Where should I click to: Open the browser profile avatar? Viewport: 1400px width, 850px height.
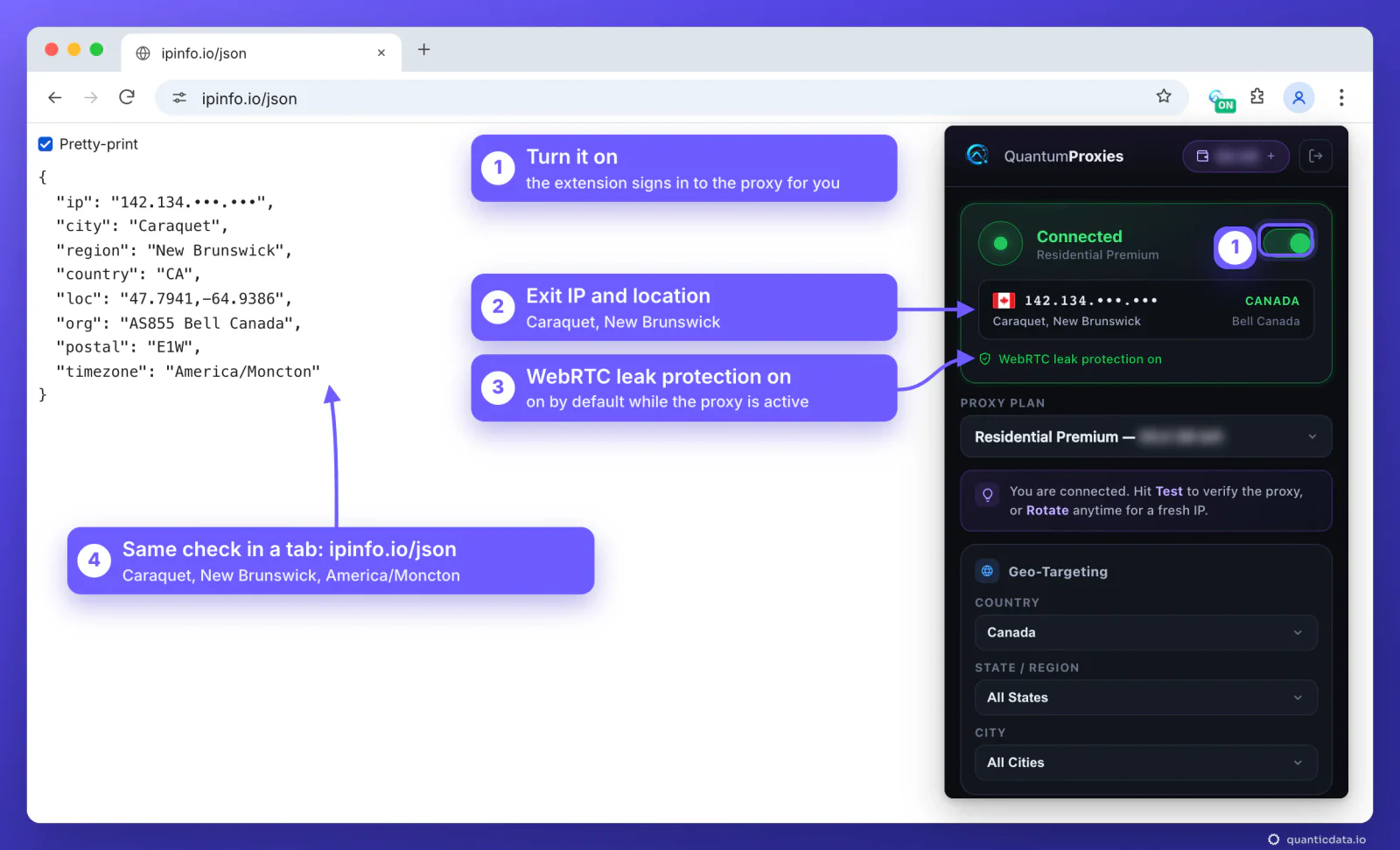coord(1299,97)
